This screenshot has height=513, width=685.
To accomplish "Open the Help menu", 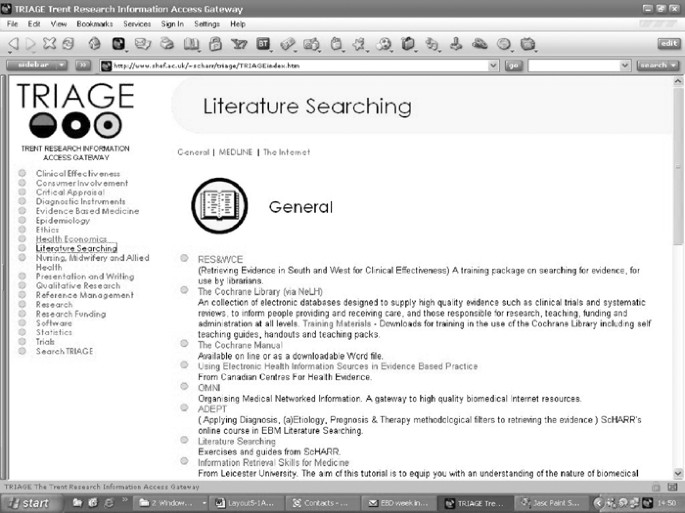I will tap(238, 24).
